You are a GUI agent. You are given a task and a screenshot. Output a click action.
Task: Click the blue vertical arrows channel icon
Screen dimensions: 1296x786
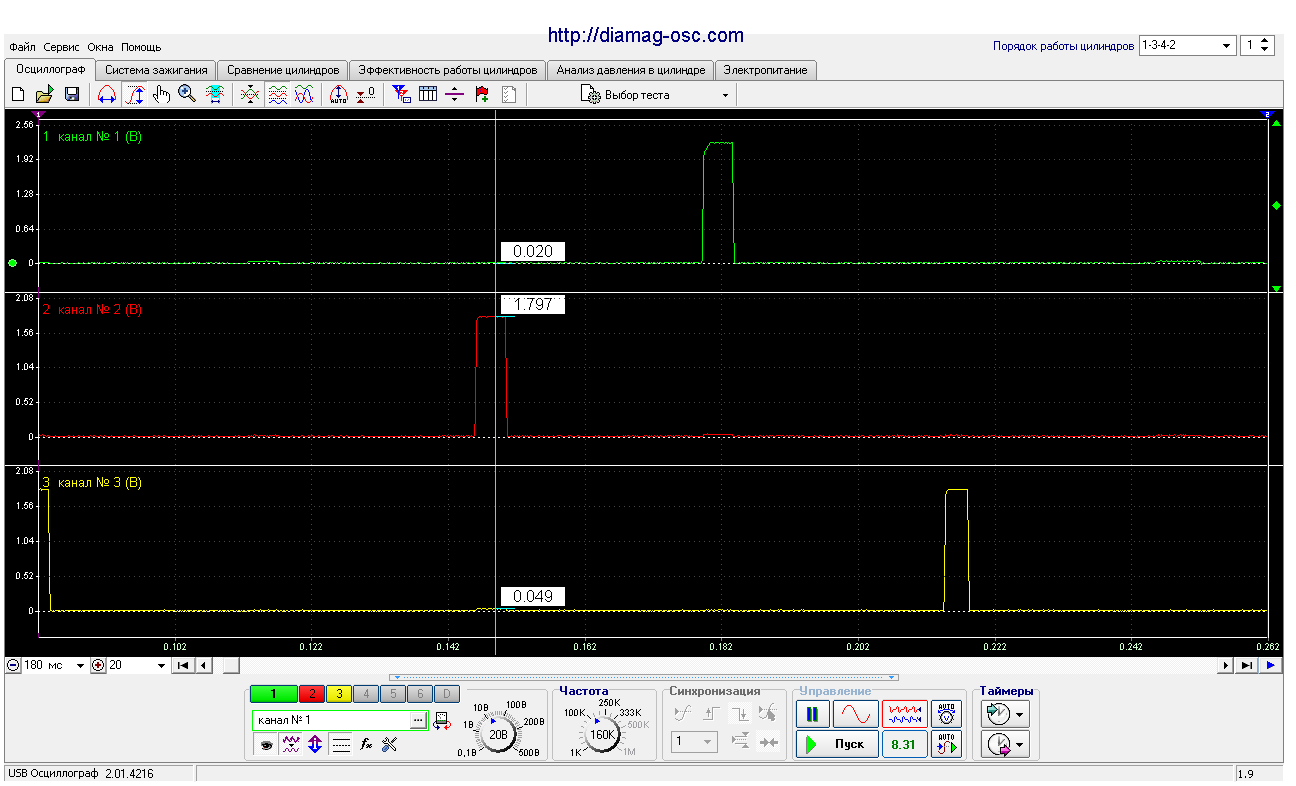tap(315, 744)
